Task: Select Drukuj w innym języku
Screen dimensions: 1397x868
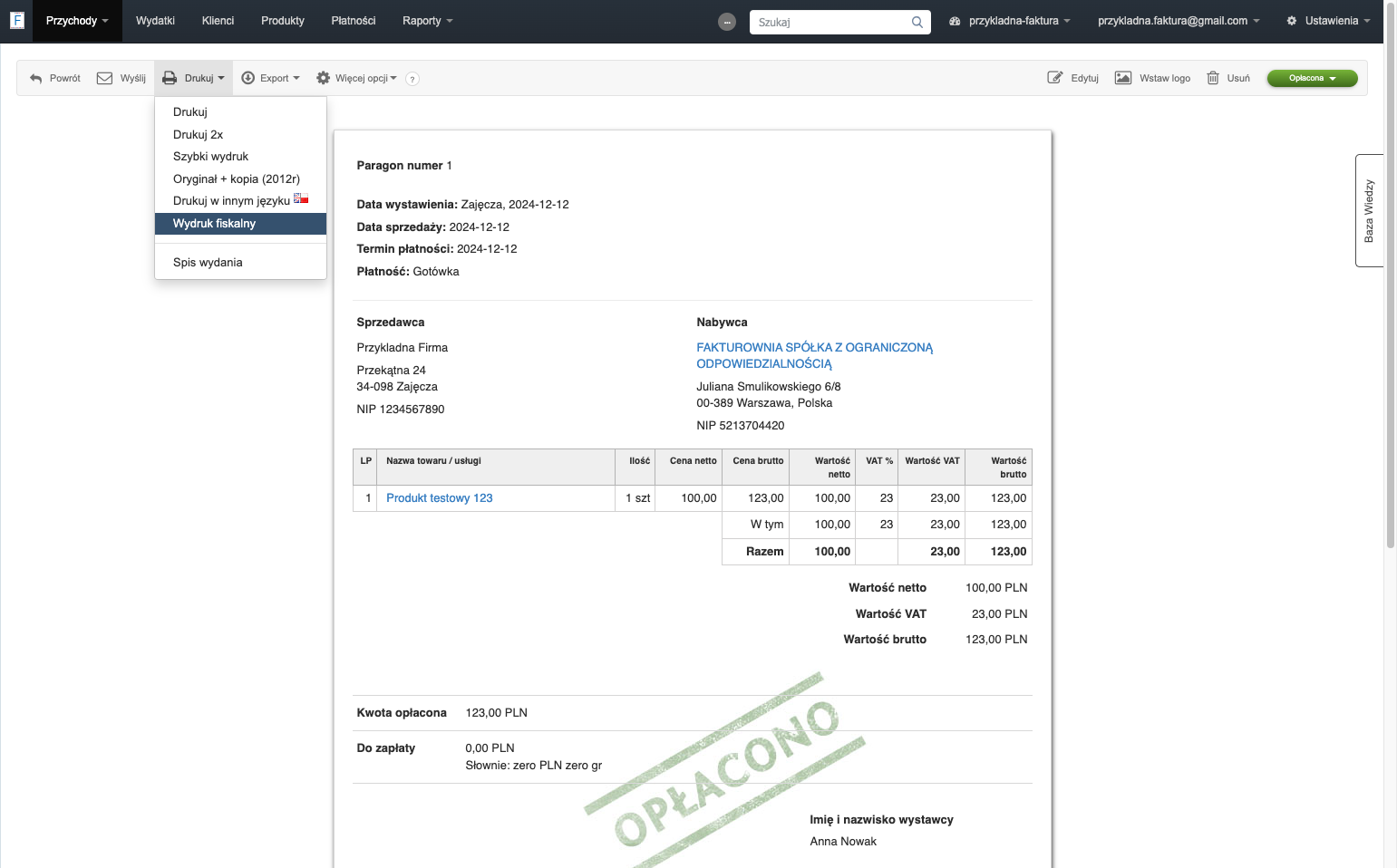Action: tap(240, 201)
